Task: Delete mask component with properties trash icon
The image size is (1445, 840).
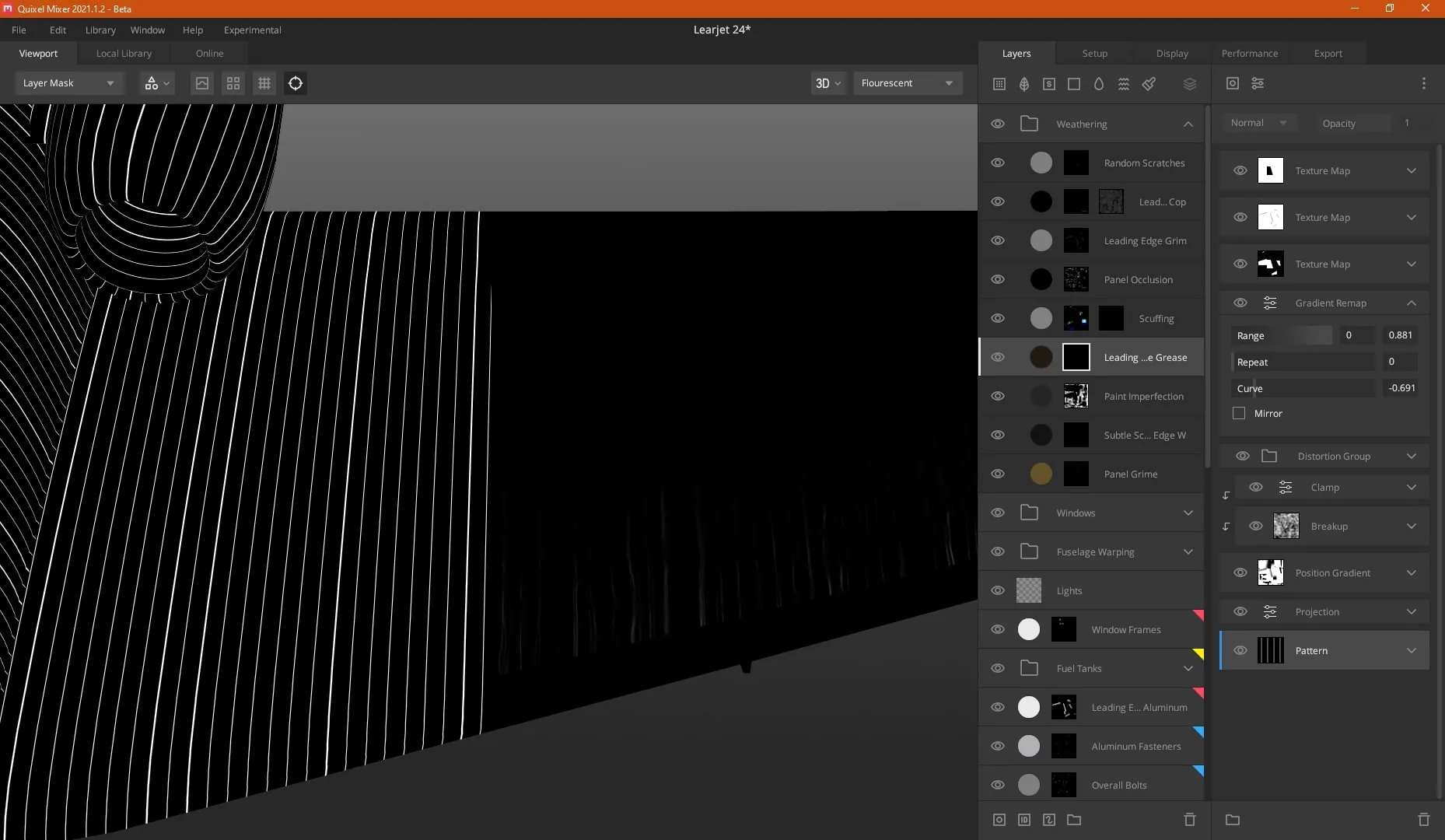Action: point(1424,820)
